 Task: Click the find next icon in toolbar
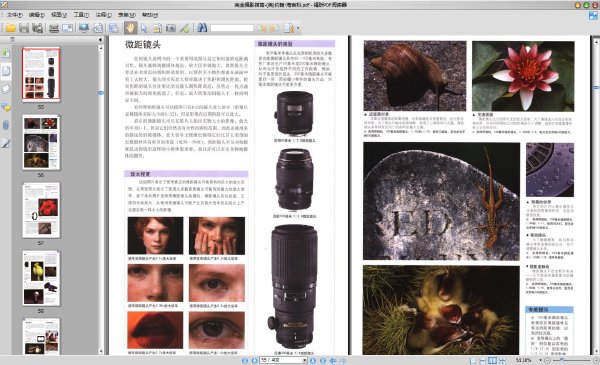[x=274, y=28]
